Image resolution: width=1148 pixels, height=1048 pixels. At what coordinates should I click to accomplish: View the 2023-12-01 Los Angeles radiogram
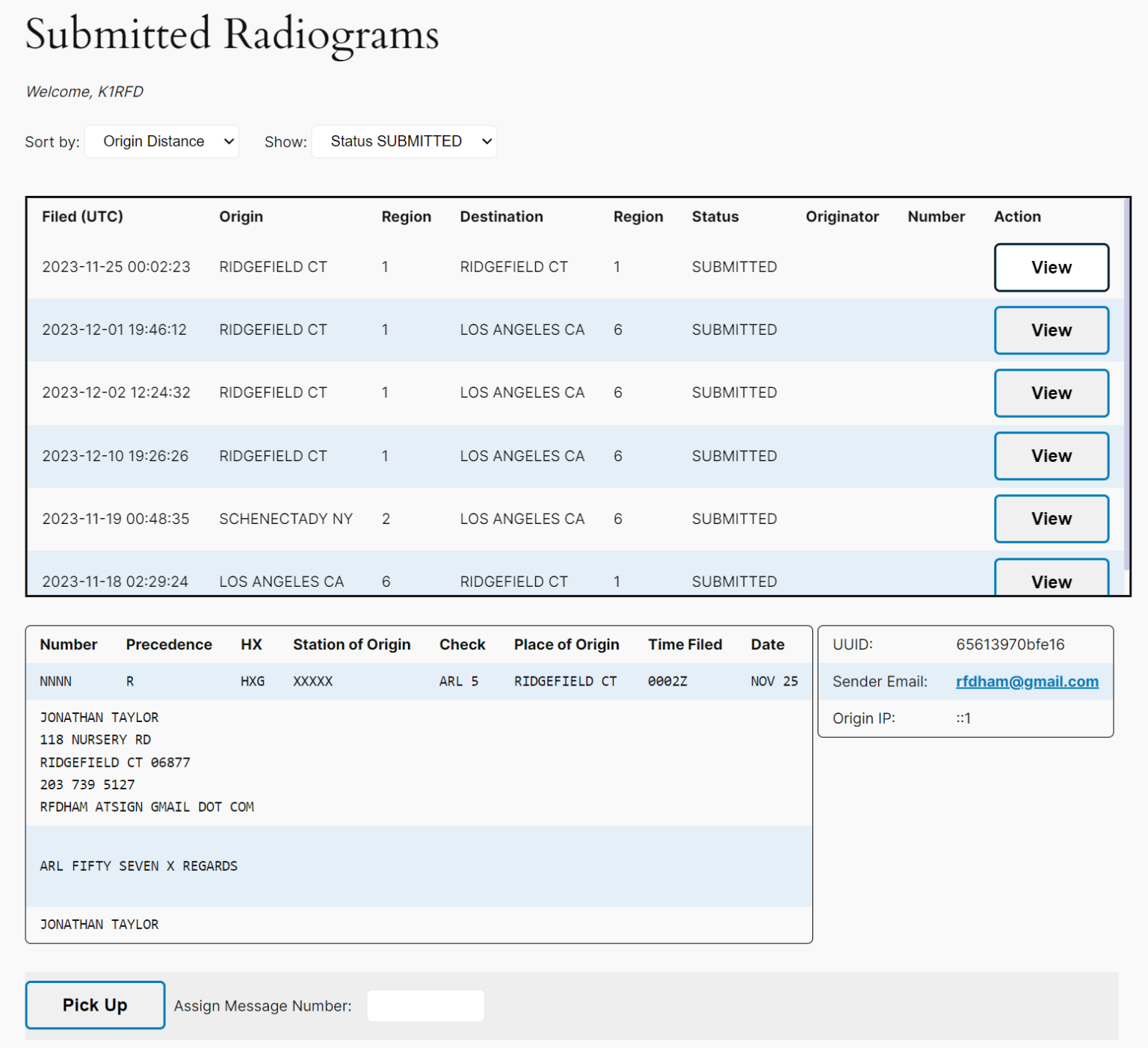(x=1051, y=330)
